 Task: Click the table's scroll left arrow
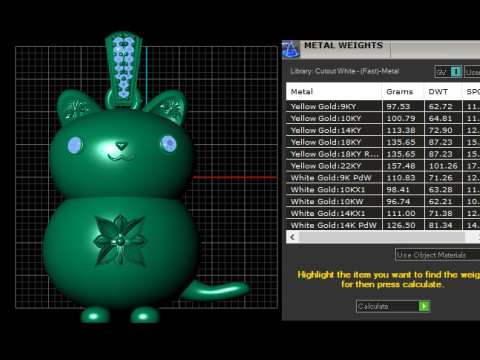[x=293, y=237]
